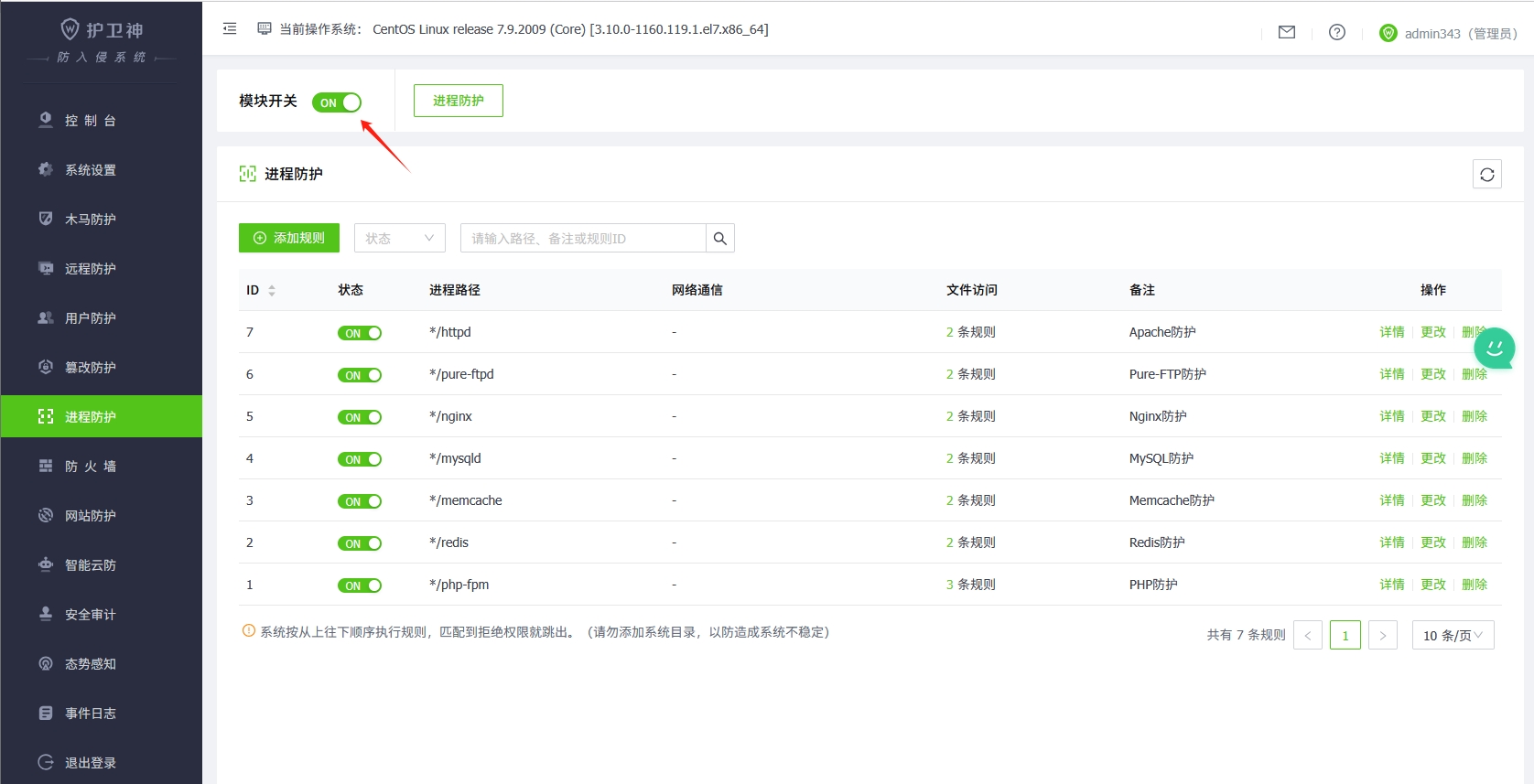The height and width of the screenshot is (784, 1534).
Task: Open 详情 for the Apache防护 rule
Action: [1392, 332]
